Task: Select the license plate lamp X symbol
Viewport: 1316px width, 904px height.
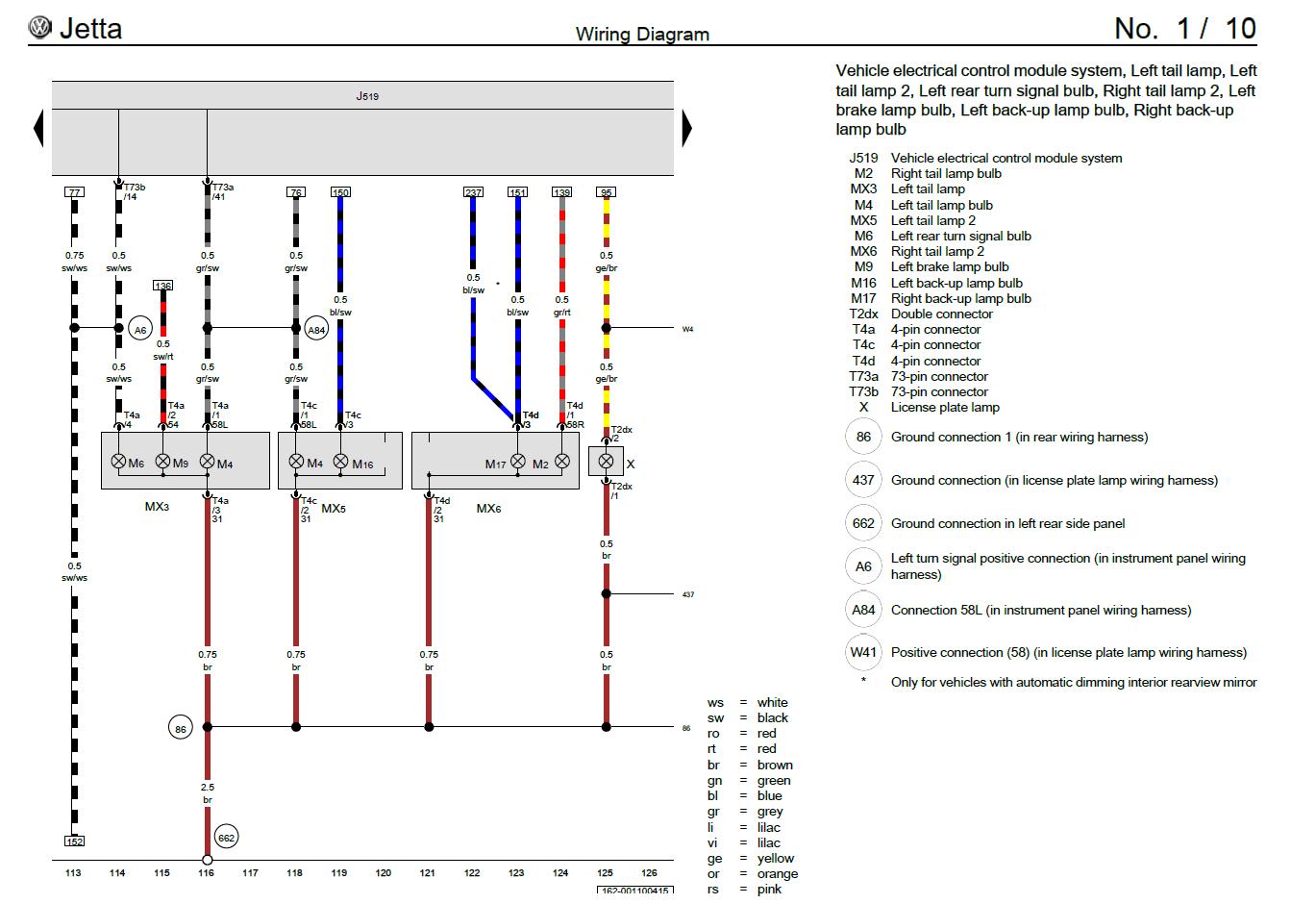Action: coord(606,462)
